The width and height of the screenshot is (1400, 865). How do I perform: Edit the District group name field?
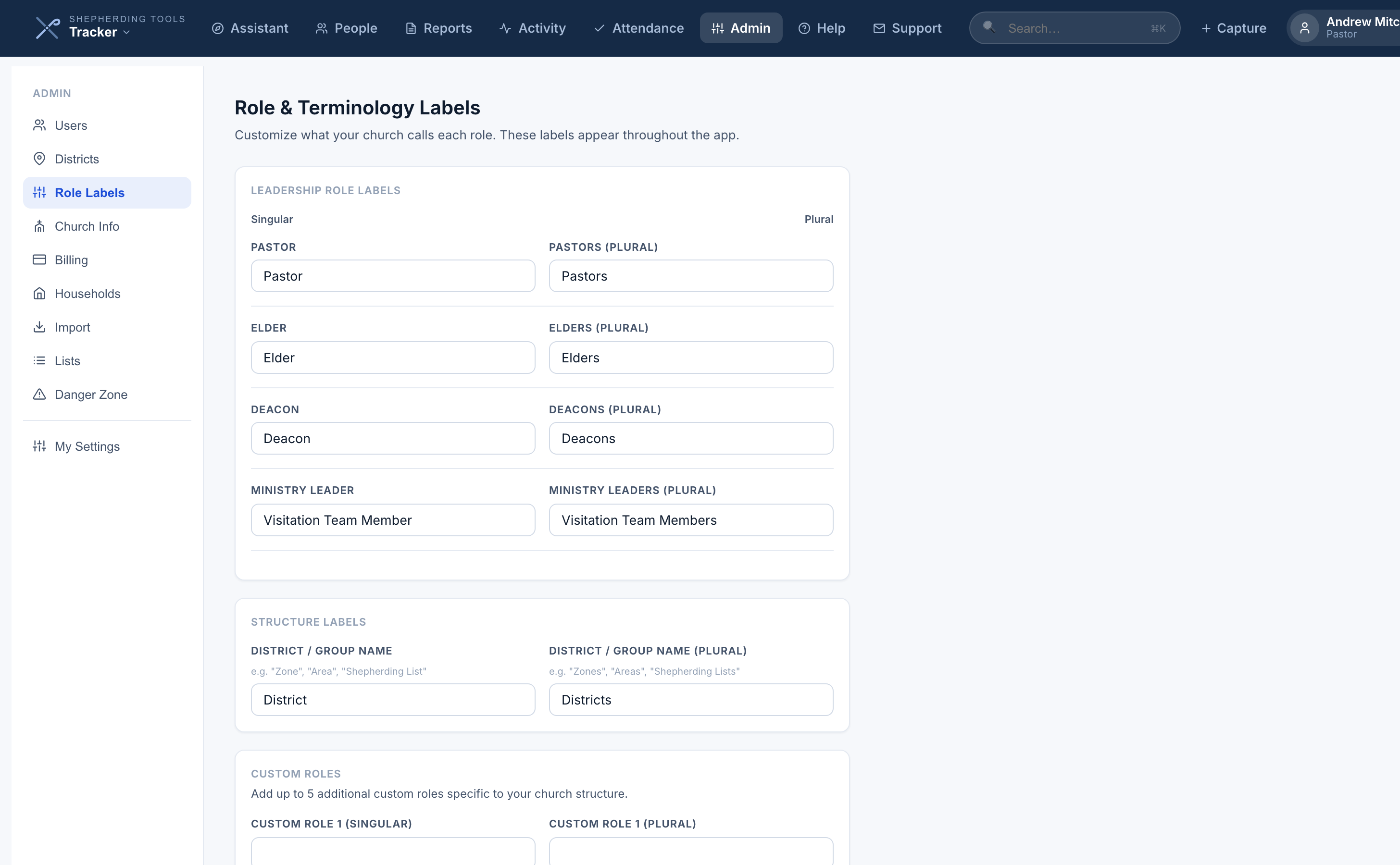tap(393, 700)
